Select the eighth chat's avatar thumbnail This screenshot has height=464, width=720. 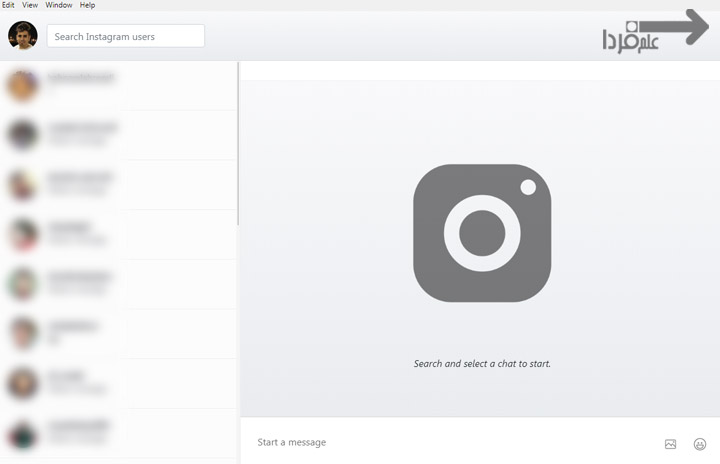[22, 432]
